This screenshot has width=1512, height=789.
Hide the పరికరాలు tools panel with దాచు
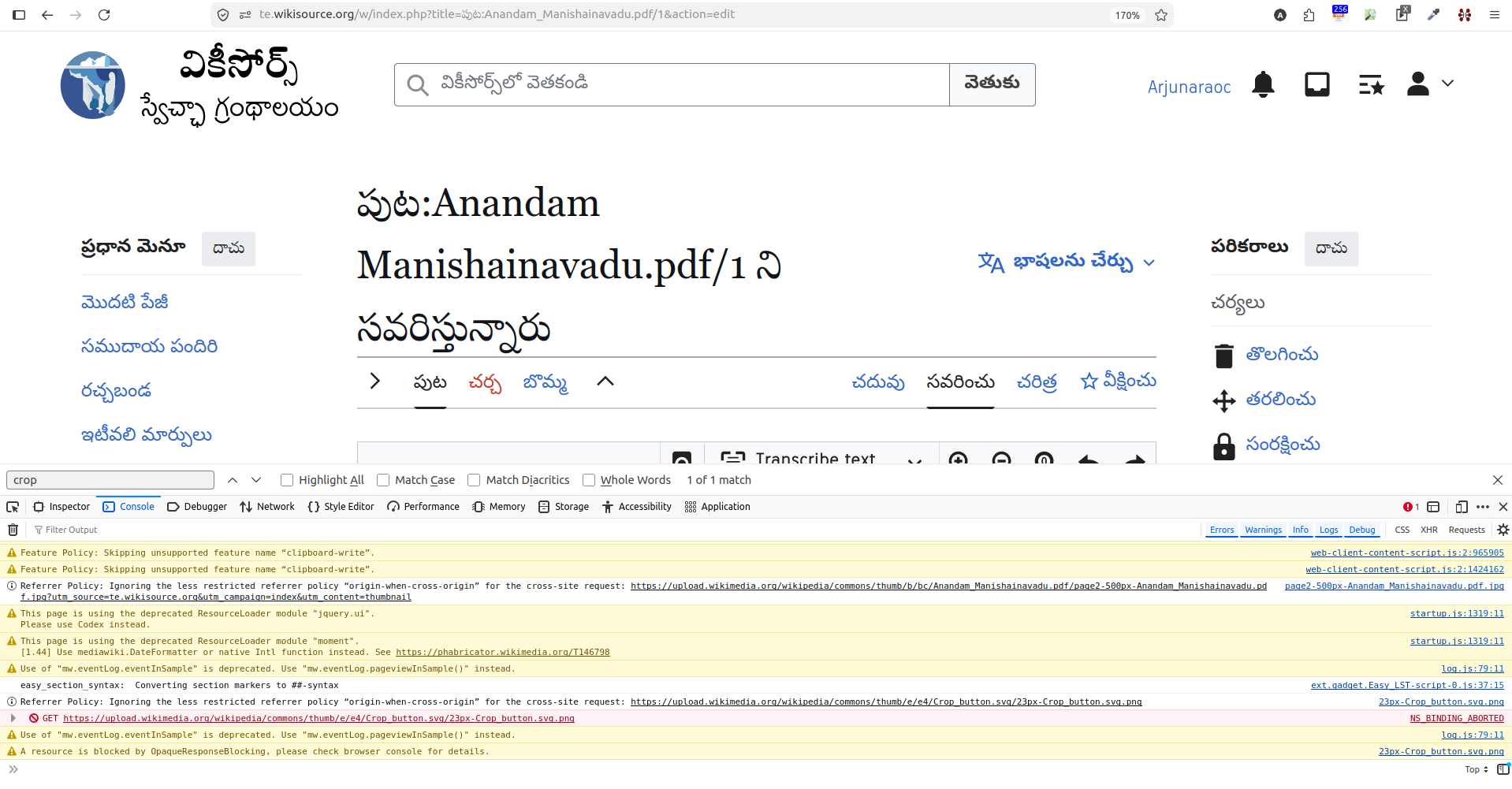1331,248
